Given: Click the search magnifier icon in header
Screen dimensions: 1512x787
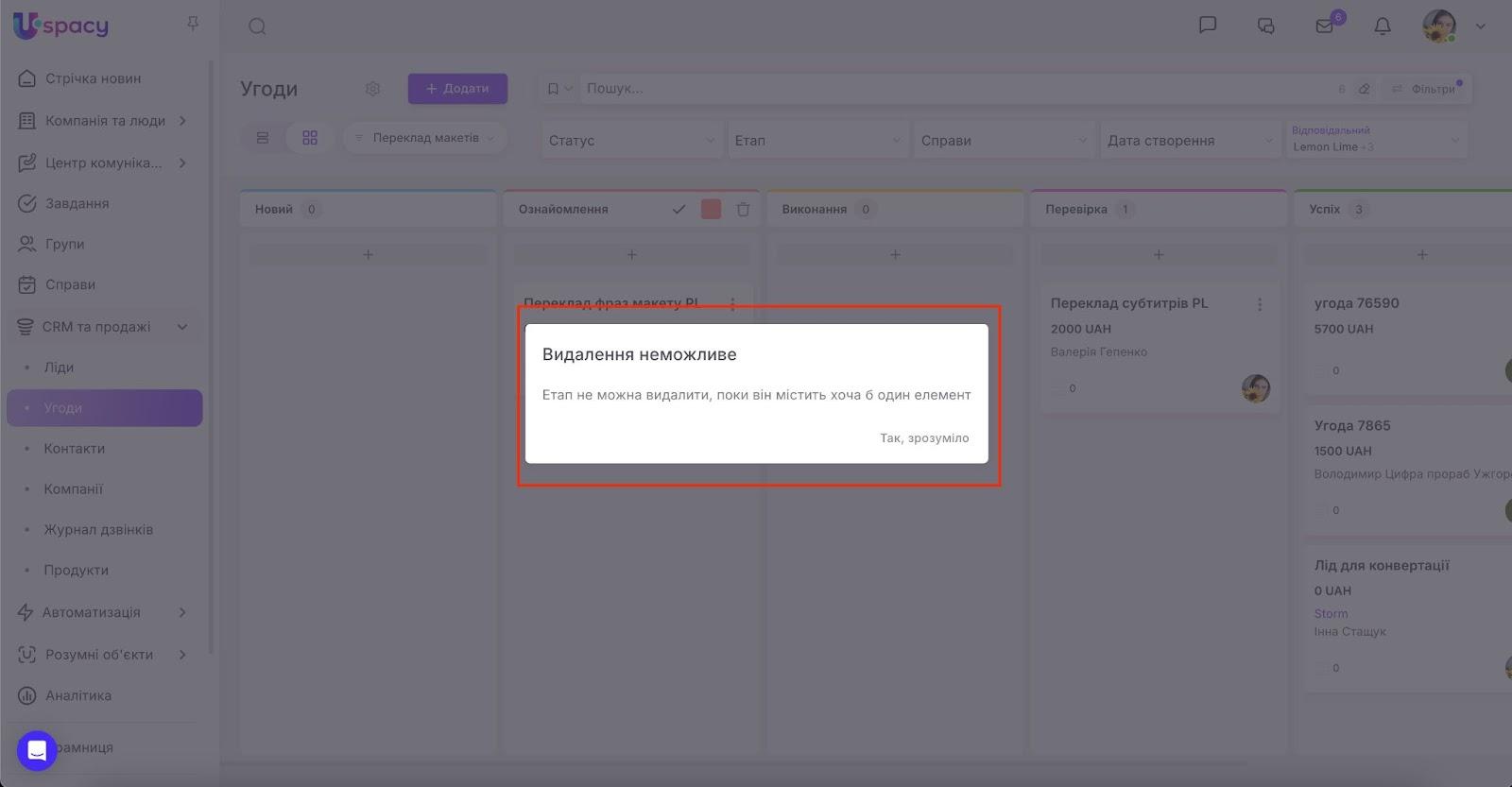Looking at the screenshot, I should click(257, 26).
